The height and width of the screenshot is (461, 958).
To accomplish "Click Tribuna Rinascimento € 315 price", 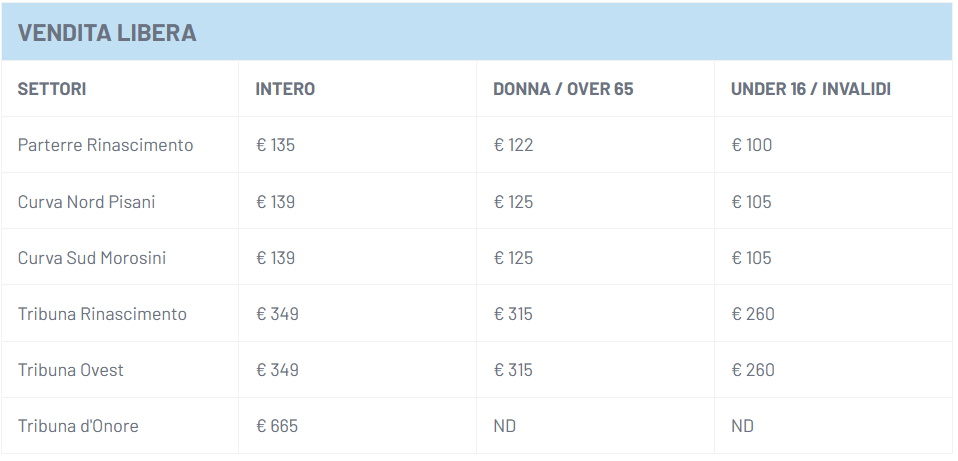I will 513,314.
